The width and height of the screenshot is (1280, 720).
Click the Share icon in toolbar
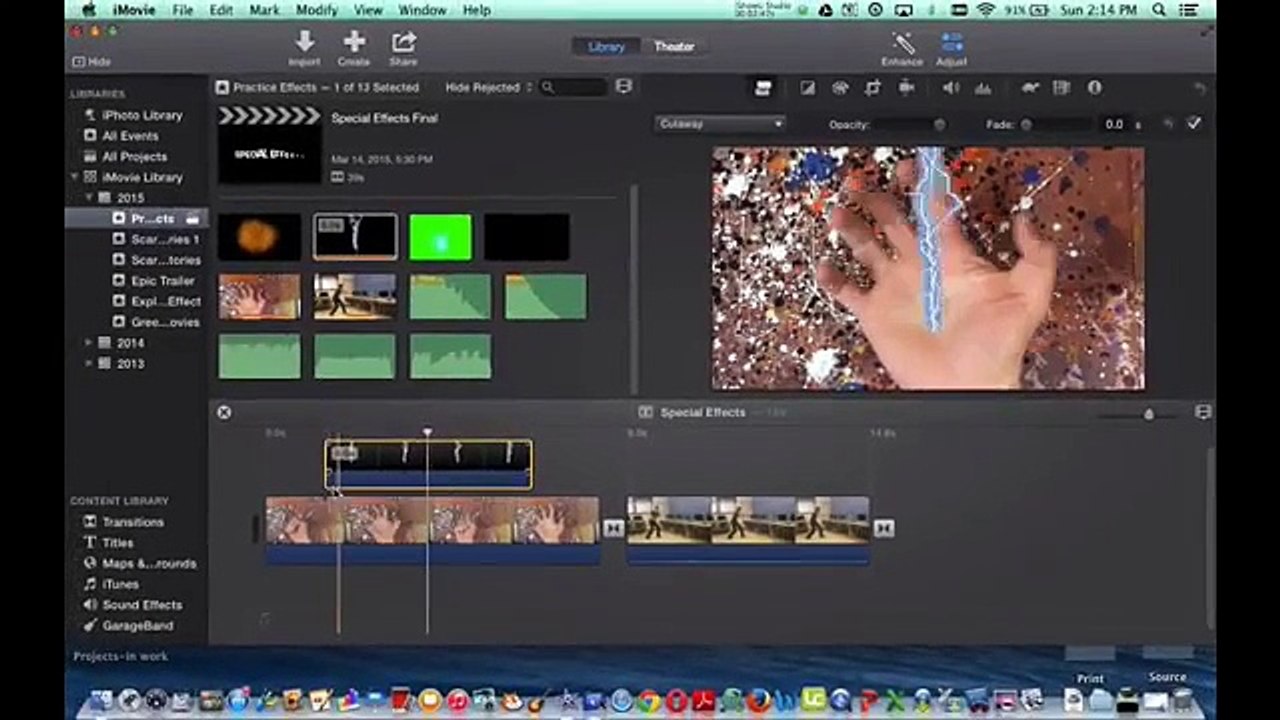tap(403, 42)
